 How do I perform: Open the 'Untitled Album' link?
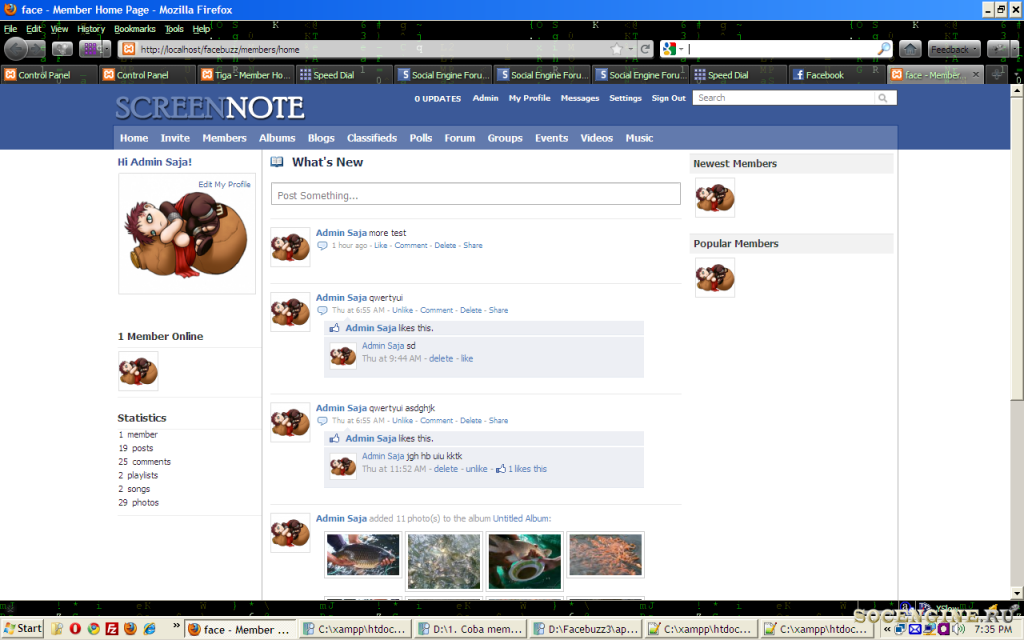tap(520, 519)
